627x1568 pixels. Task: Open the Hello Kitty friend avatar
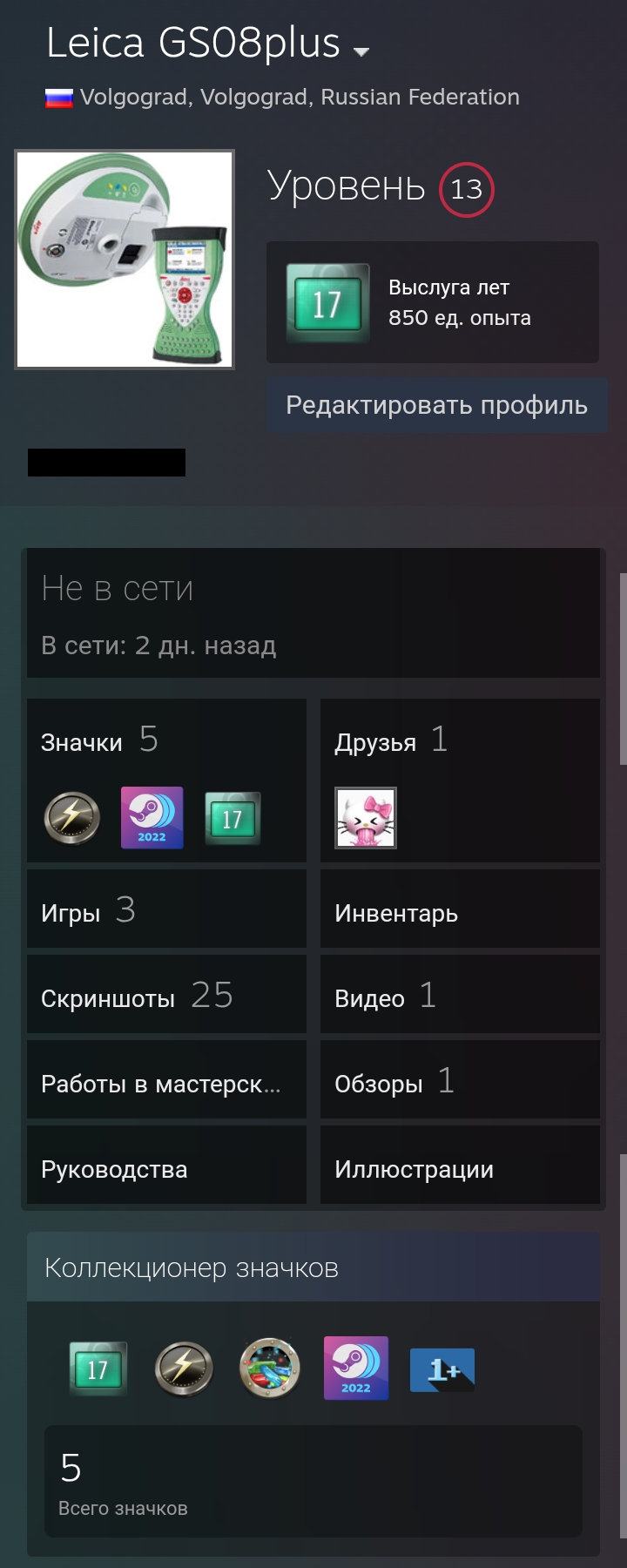click(x=366, y=818)
